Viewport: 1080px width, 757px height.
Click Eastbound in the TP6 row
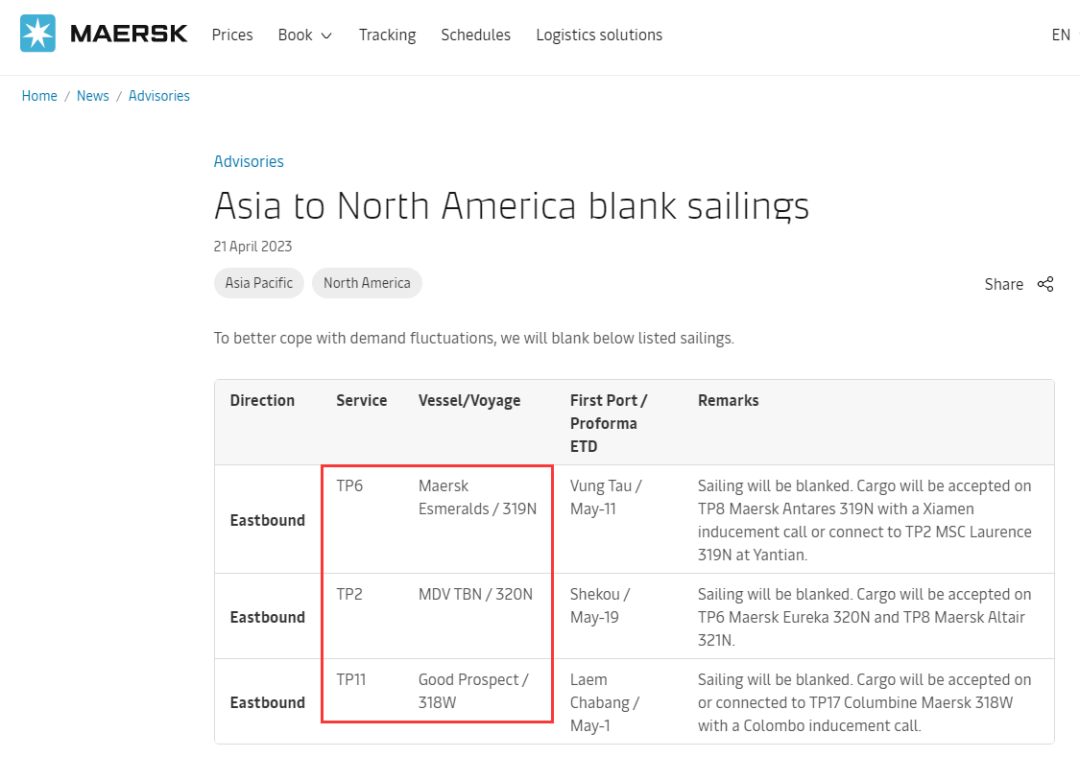[x=267, y=521]
